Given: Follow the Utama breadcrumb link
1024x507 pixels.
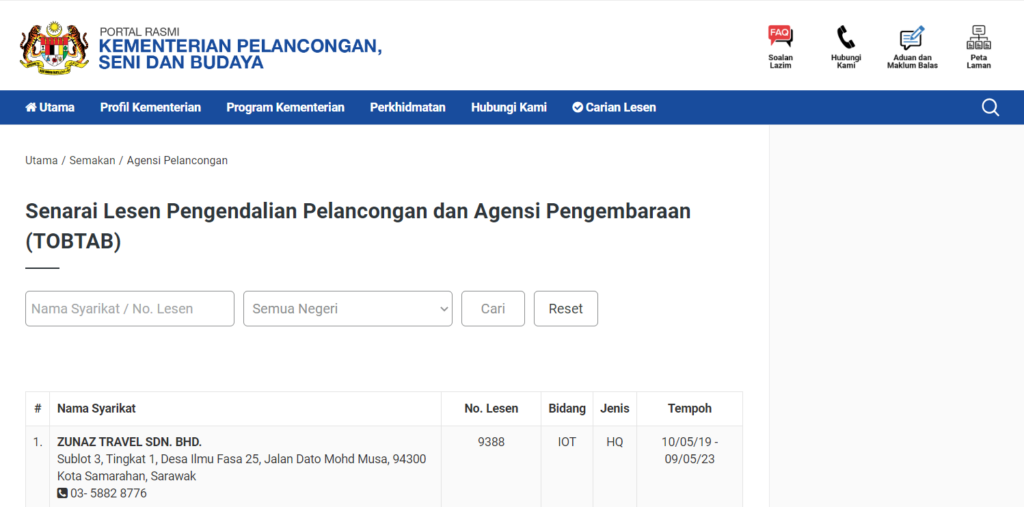Looking at the screenshot, I should (x=41, y=160).
